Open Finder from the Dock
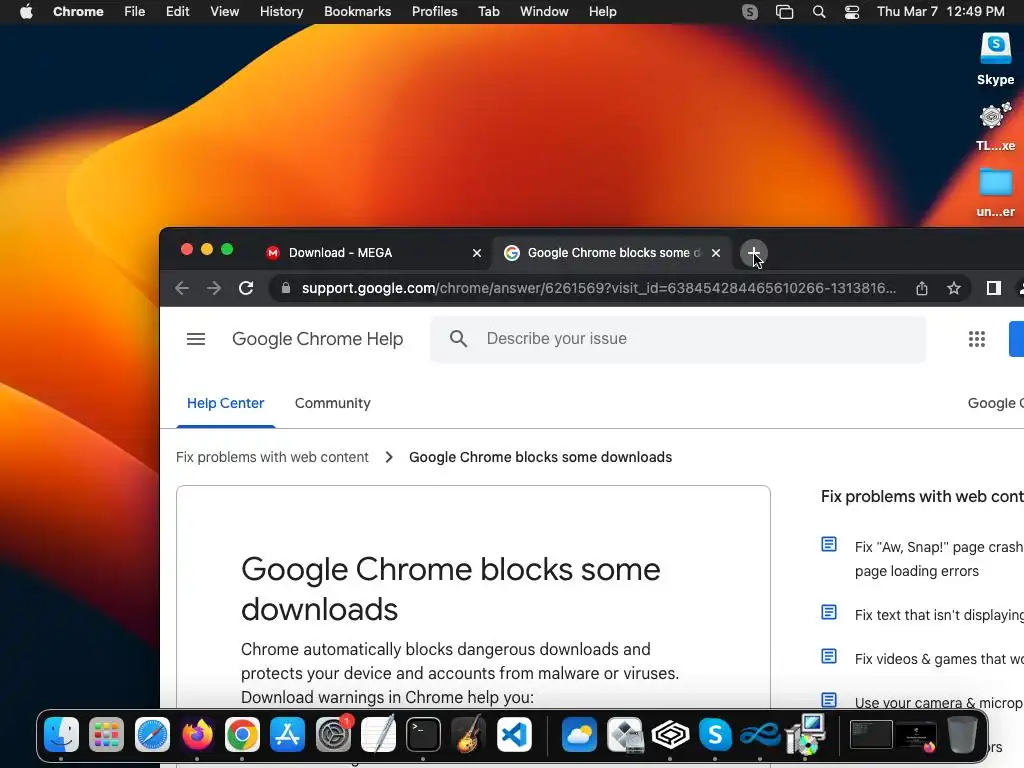1024x768 pixels. pyautogui.click(x=61, y=734)
